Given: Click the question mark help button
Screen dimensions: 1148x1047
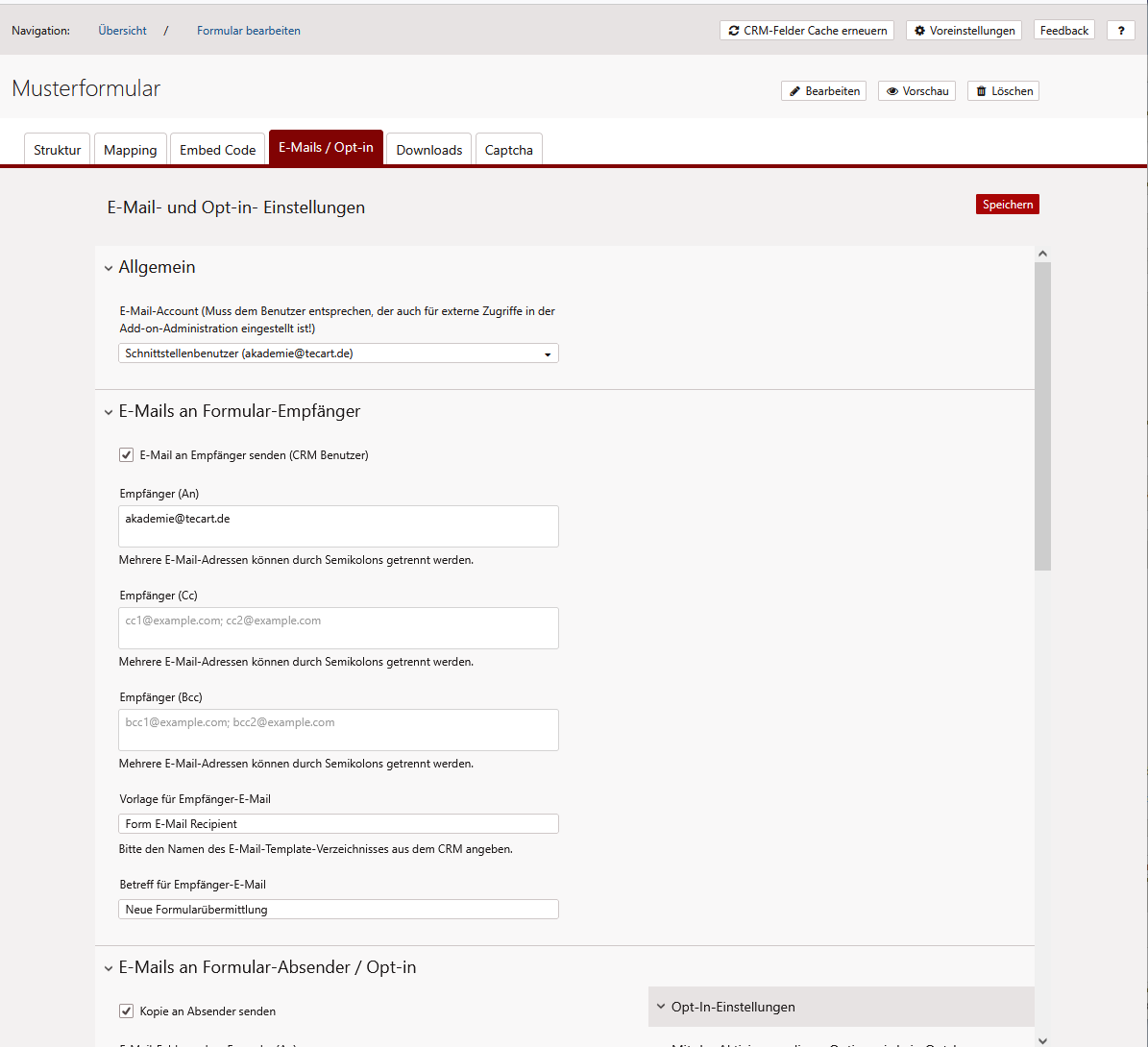Looking at the screenshot, I should (1120, 31).
